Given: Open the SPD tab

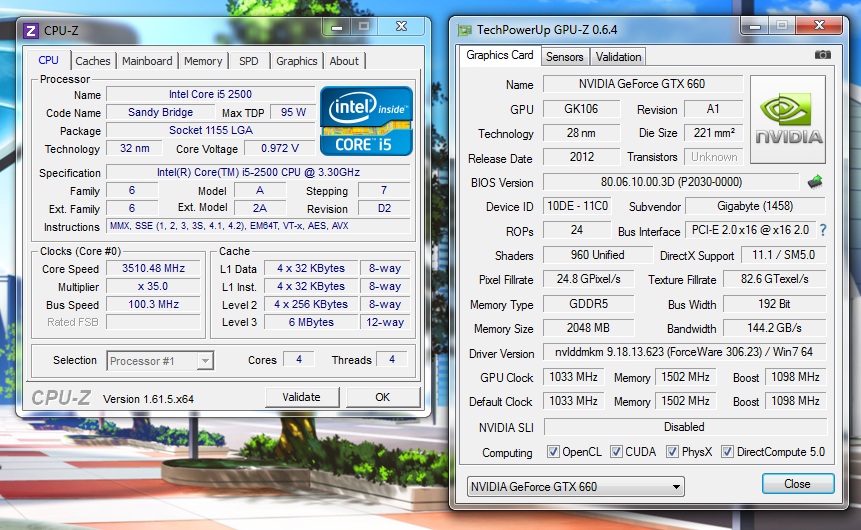Looking at the screenshot, I should coord(249,61).
